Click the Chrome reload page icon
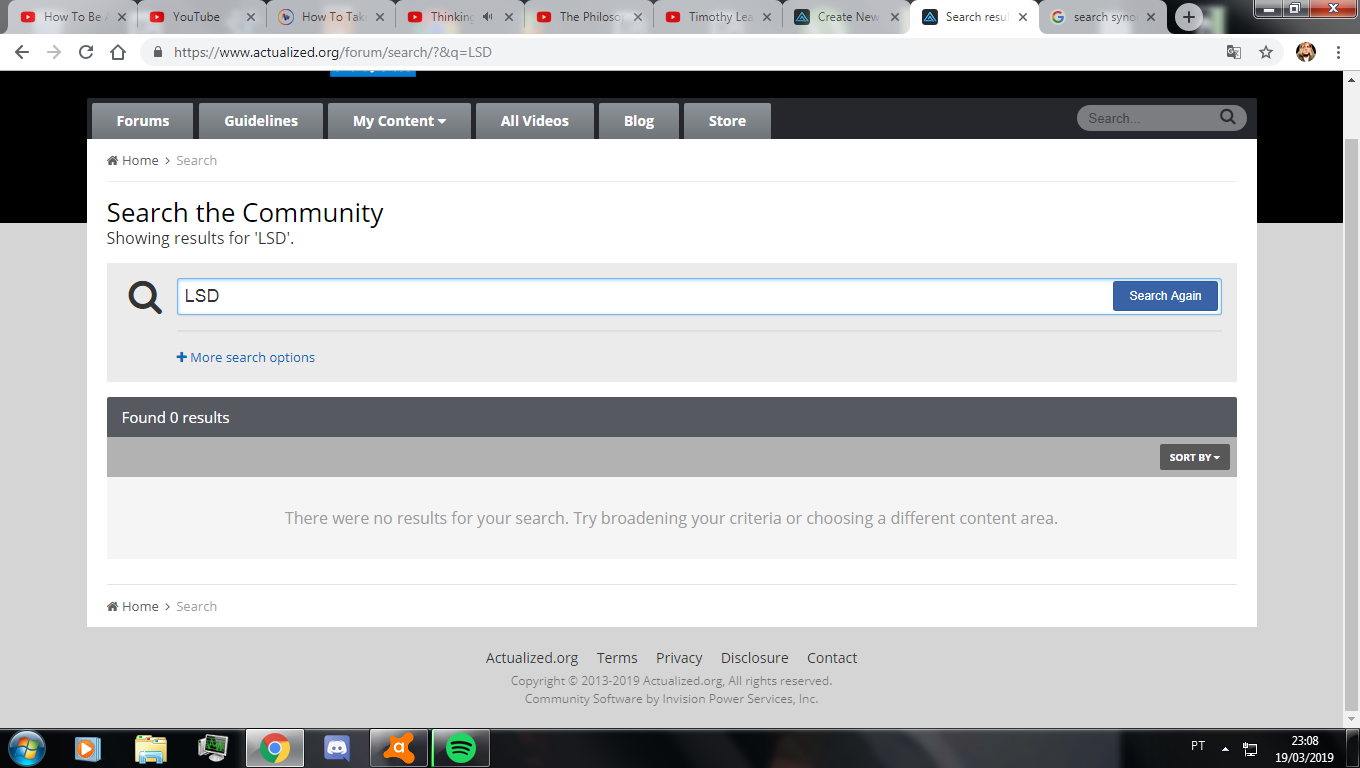This screenshot has height=768, width=1360. click(x=86, y=52)
